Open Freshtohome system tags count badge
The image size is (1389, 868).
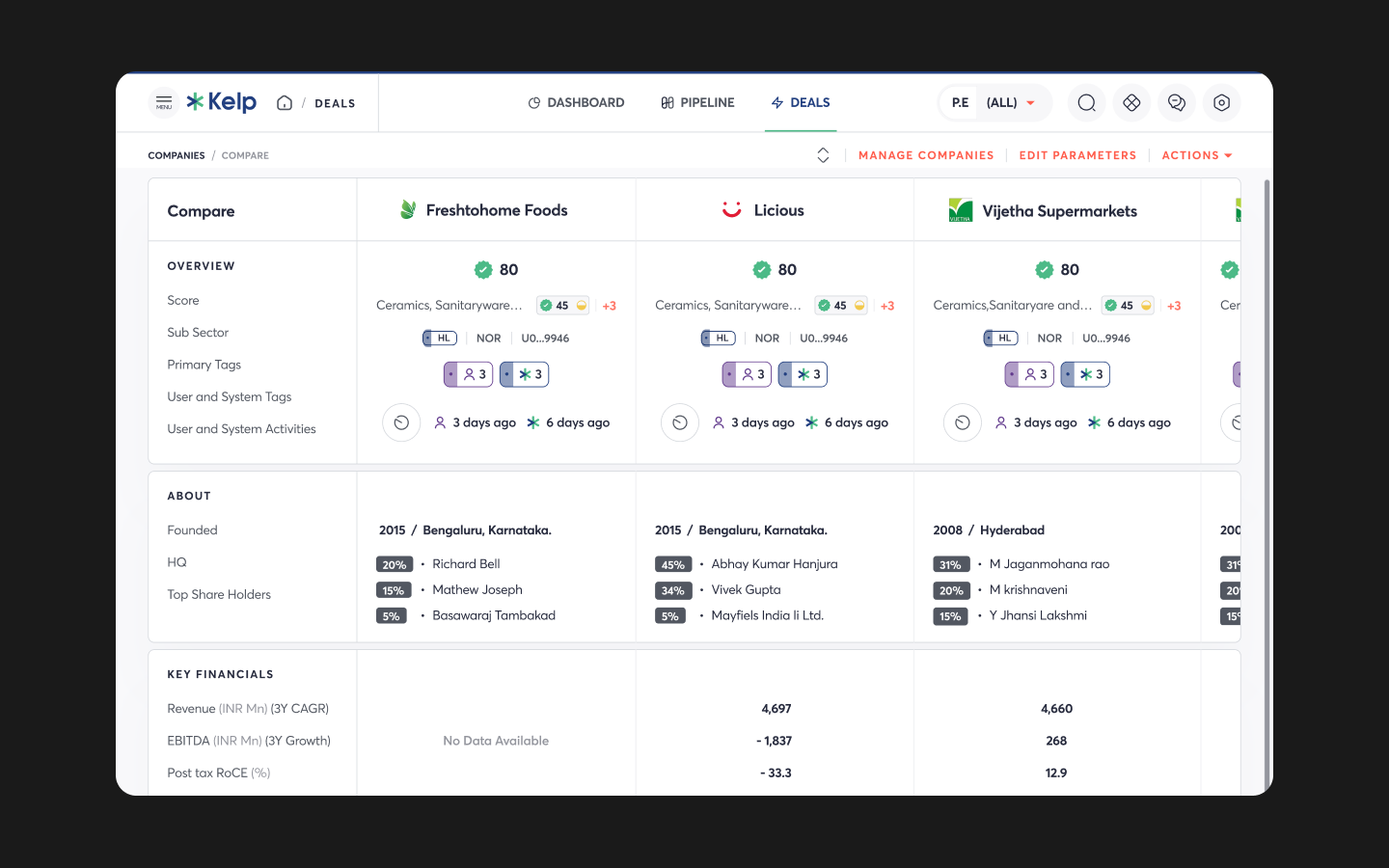click(x=525, y=374)
